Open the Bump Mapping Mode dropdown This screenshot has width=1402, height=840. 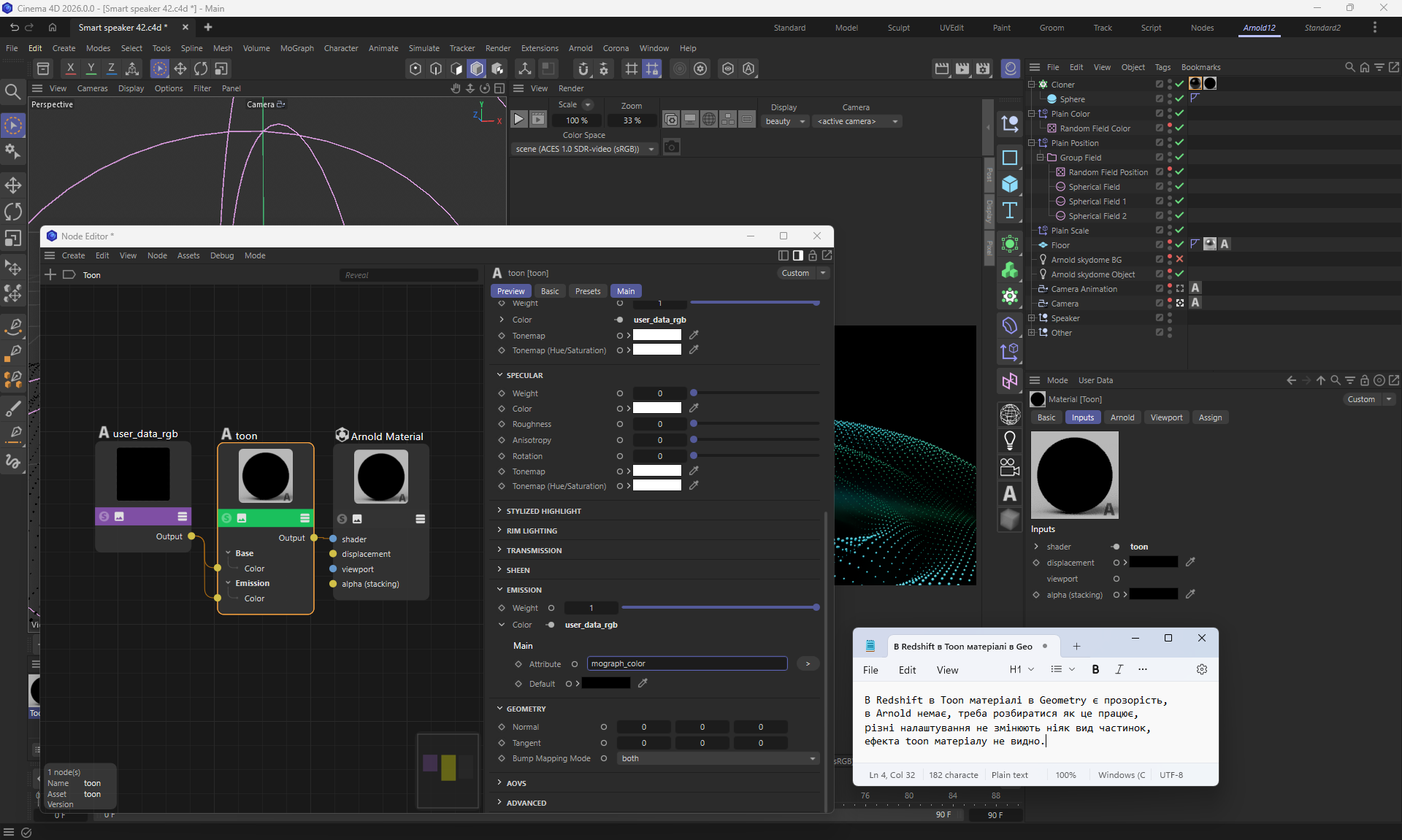718,759
